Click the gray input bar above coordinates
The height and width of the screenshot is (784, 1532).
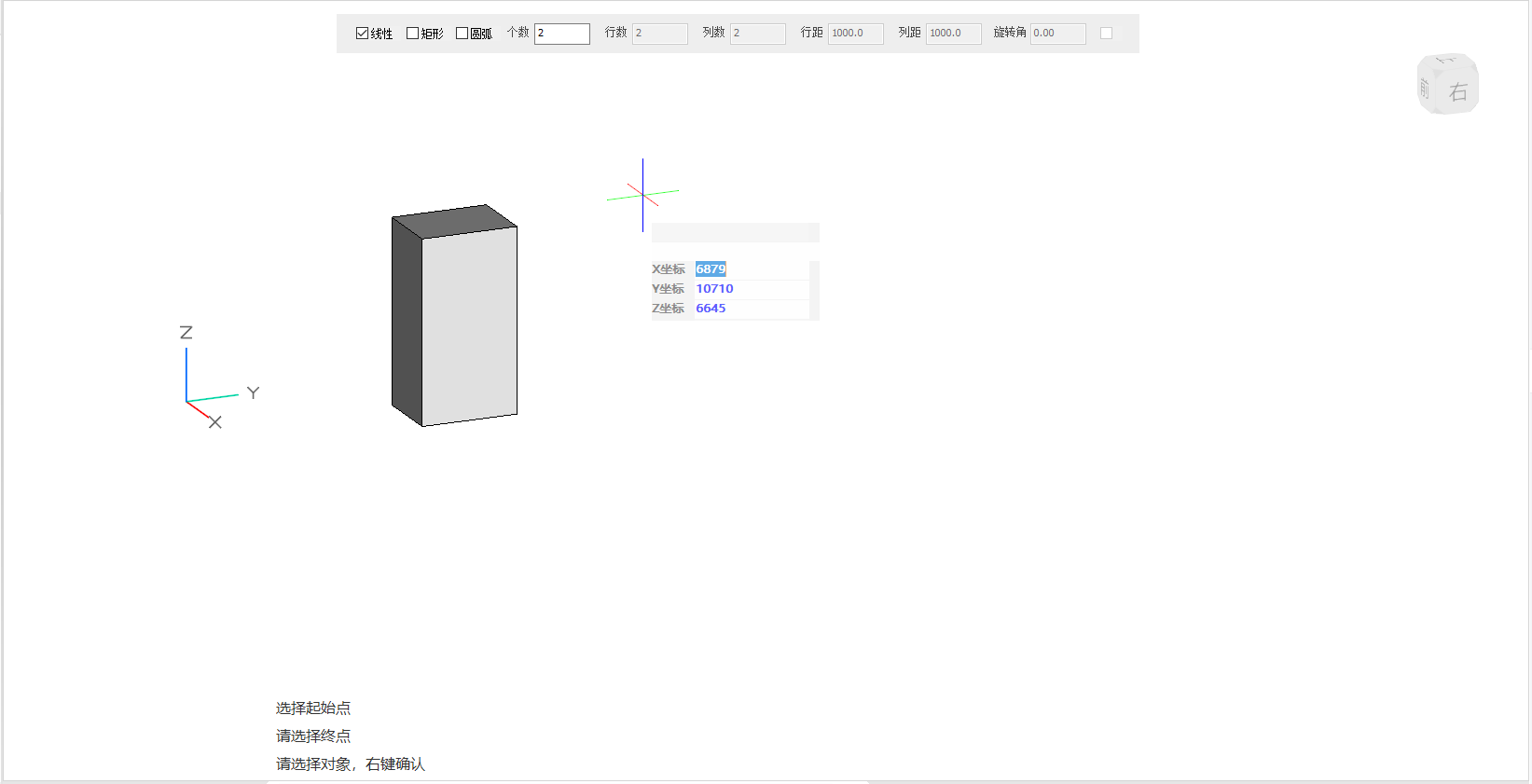pos(735,233)
